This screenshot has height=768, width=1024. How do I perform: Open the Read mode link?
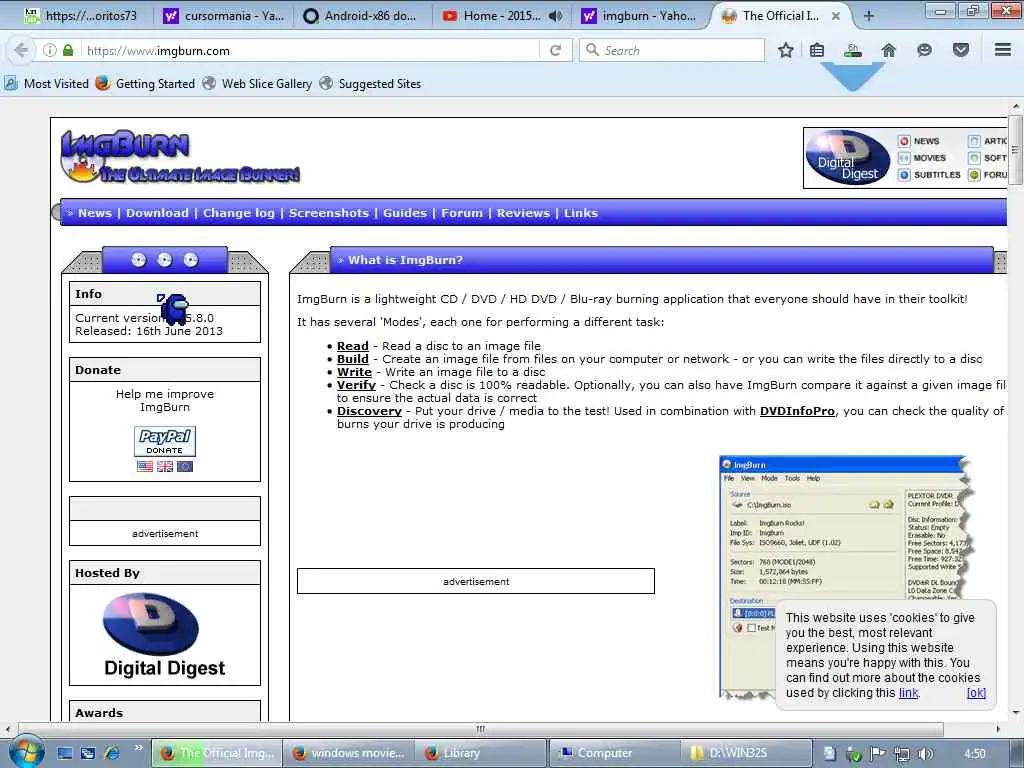coord(353,346)
